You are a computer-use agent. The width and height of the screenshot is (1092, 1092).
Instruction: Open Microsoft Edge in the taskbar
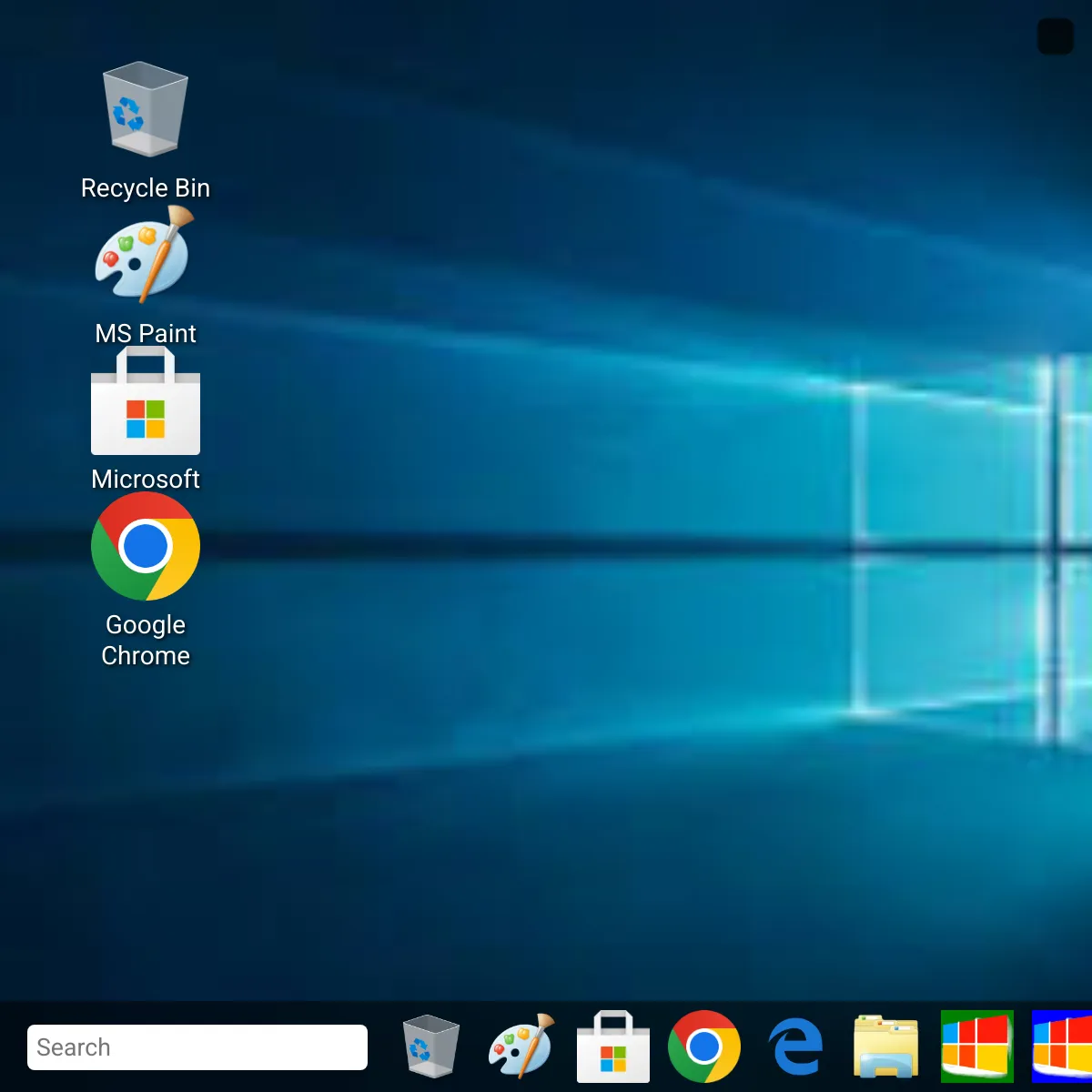(795, 1046)
